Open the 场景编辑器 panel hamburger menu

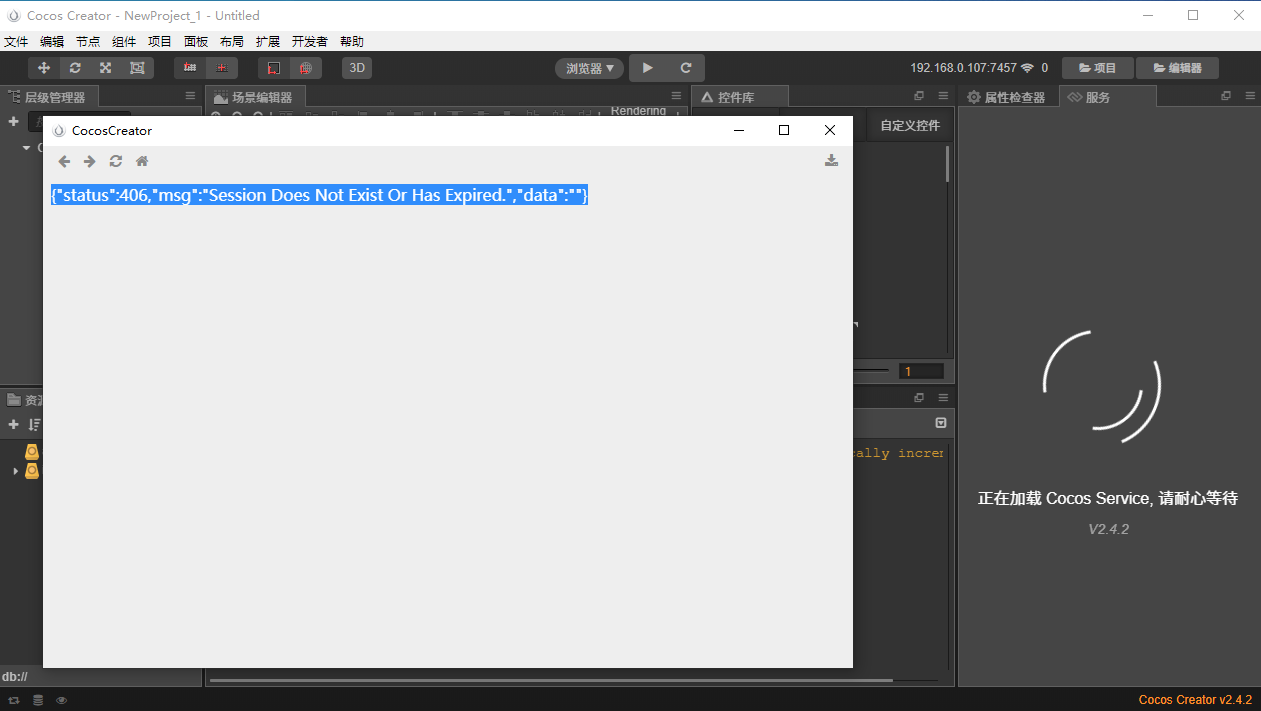tap(676, 96)
